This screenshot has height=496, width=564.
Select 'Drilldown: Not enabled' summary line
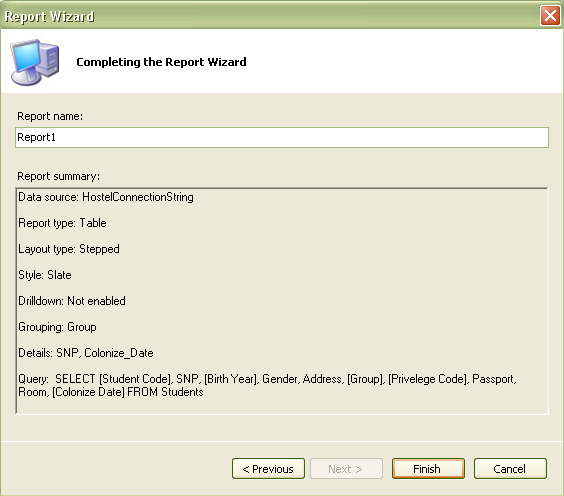tap(72, 301)
